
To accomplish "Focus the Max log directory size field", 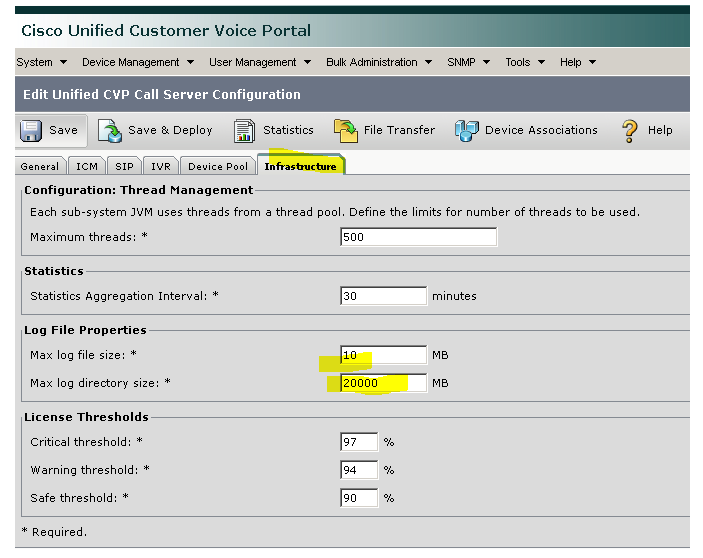I will click(x=383, y=383).
